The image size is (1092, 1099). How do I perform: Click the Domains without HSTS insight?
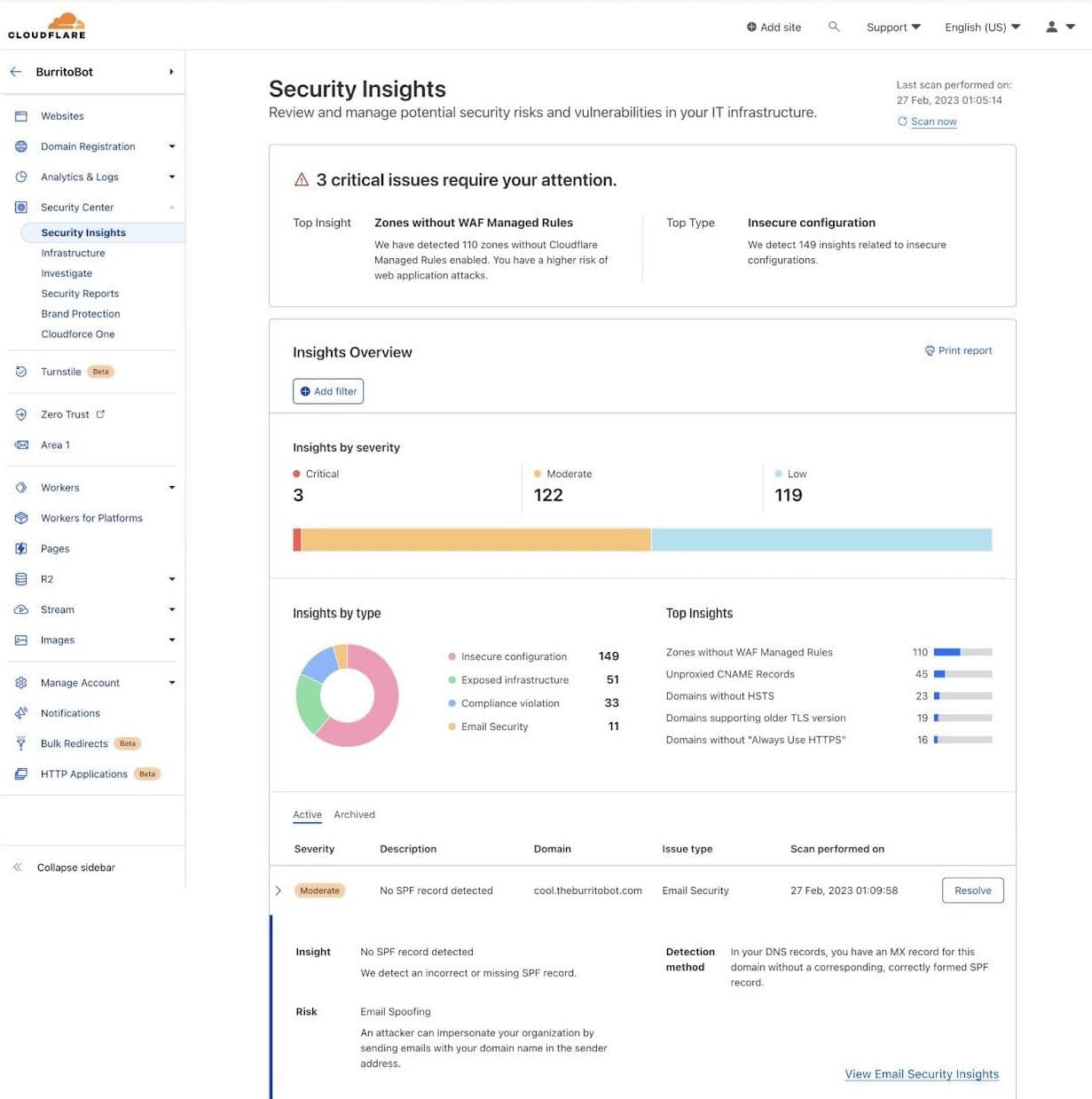[720, 696]
